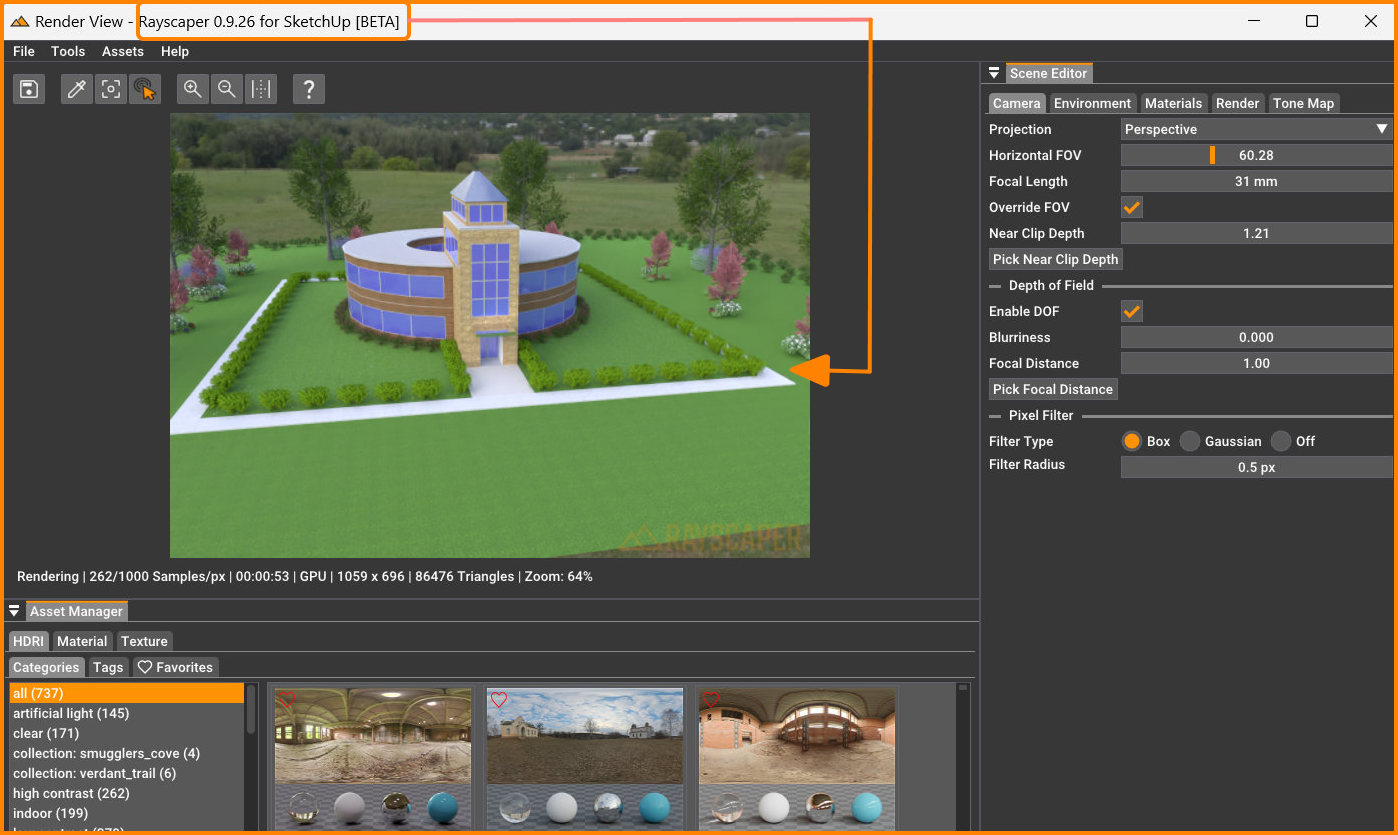
Task: Select 'collection: smugglers_cove (4)' category
Action: pyautogui.click(x=126, y=753)
